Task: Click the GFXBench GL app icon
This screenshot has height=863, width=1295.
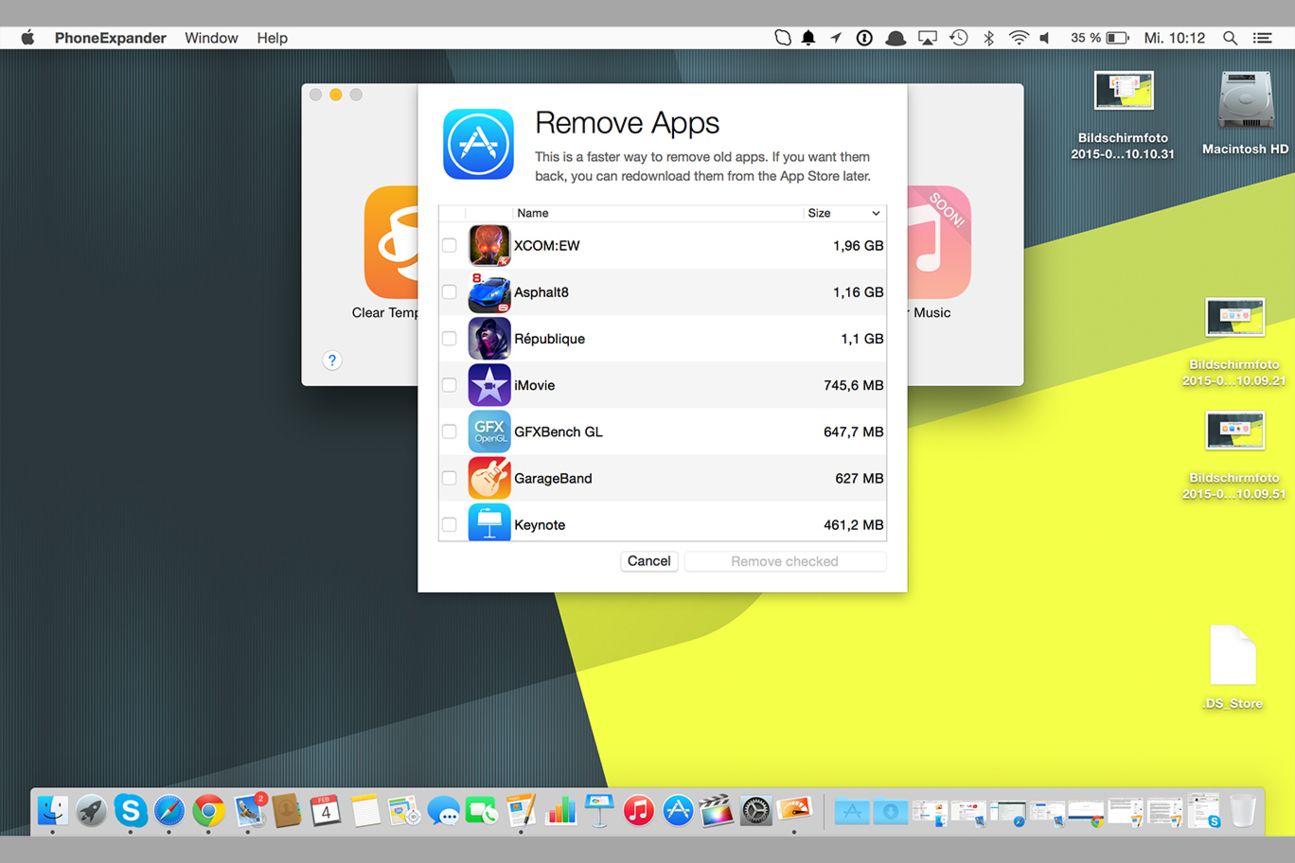Action: click(x=489, y=432)
